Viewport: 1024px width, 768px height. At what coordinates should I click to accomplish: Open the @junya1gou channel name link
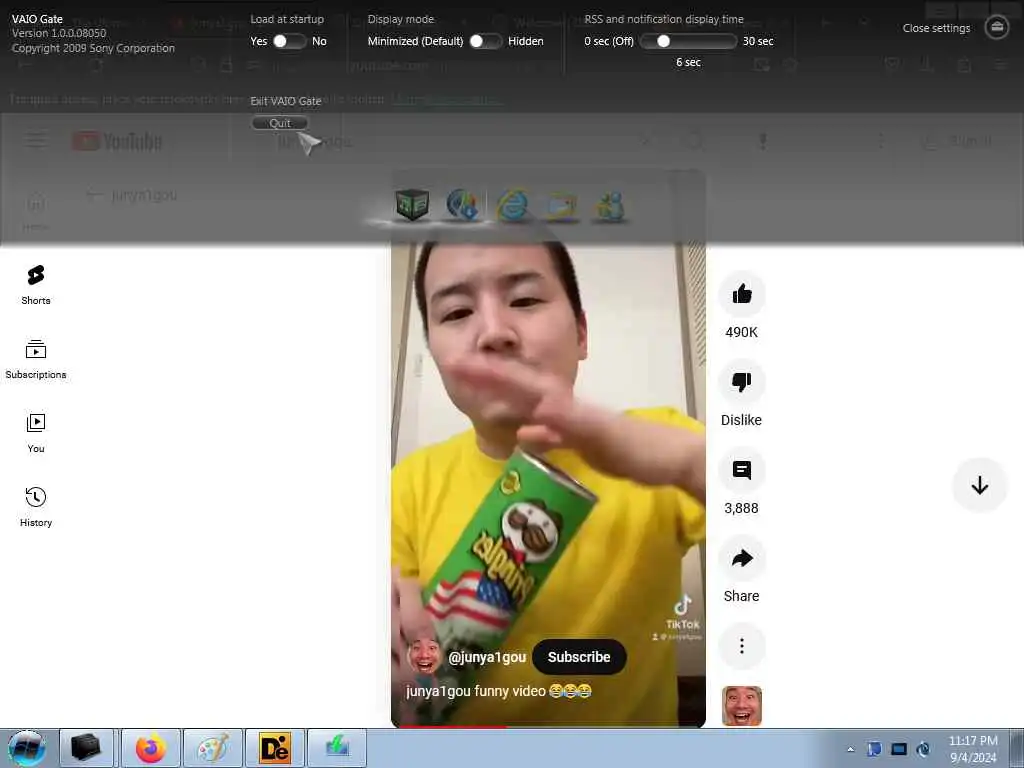pos(487,658)
